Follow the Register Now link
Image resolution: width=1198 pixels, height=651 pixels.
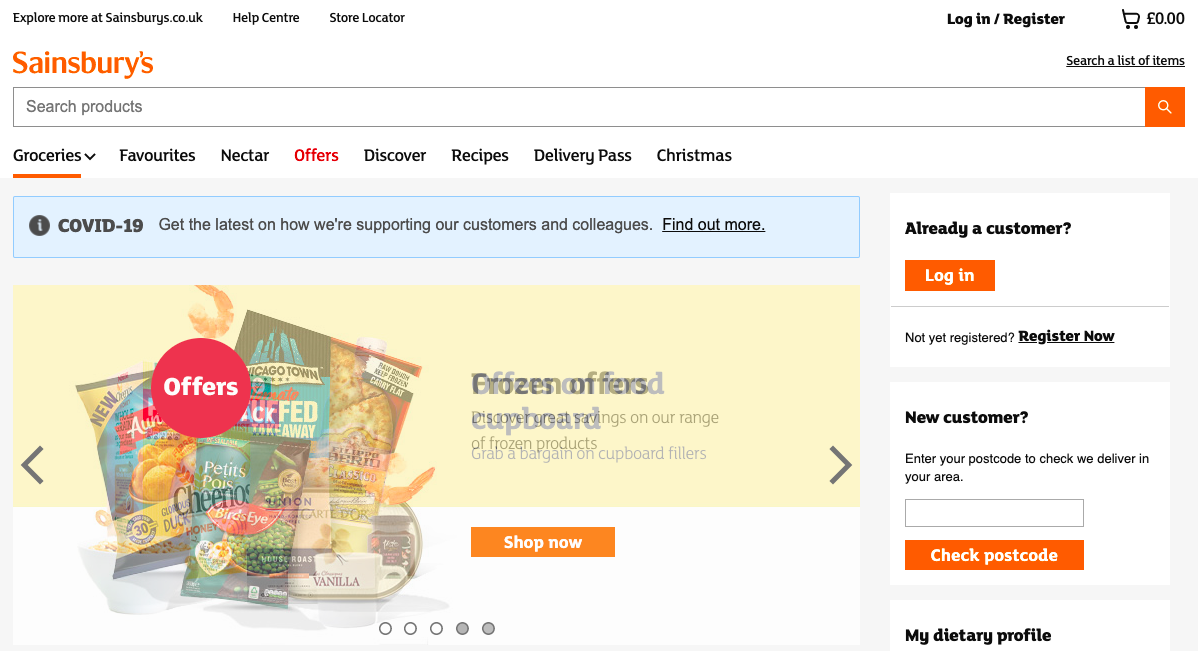tap(1066, 337)
